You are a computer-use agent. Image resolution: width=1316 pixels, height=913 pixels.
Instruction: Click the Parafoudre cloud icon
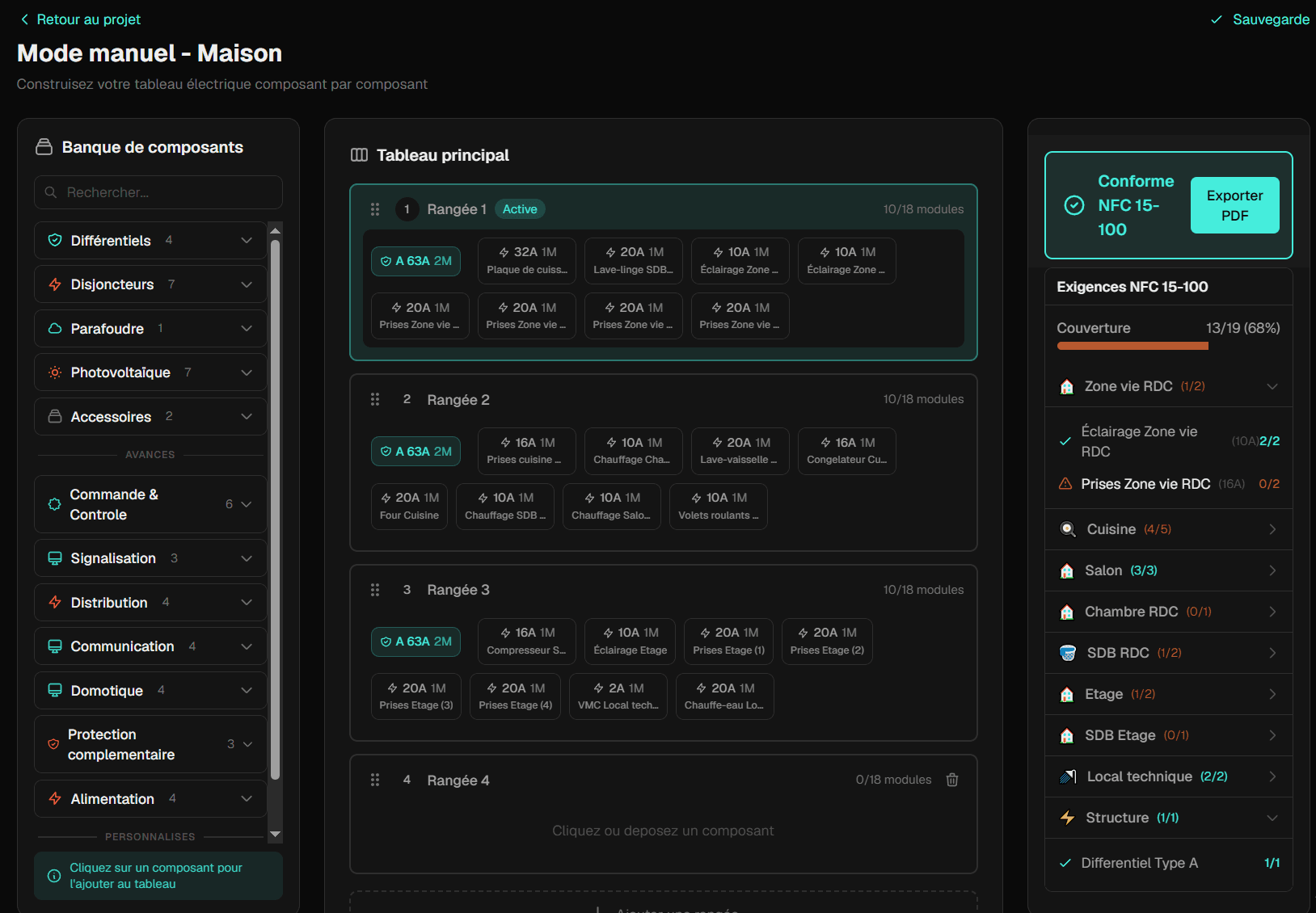click(x=55, y=328)
